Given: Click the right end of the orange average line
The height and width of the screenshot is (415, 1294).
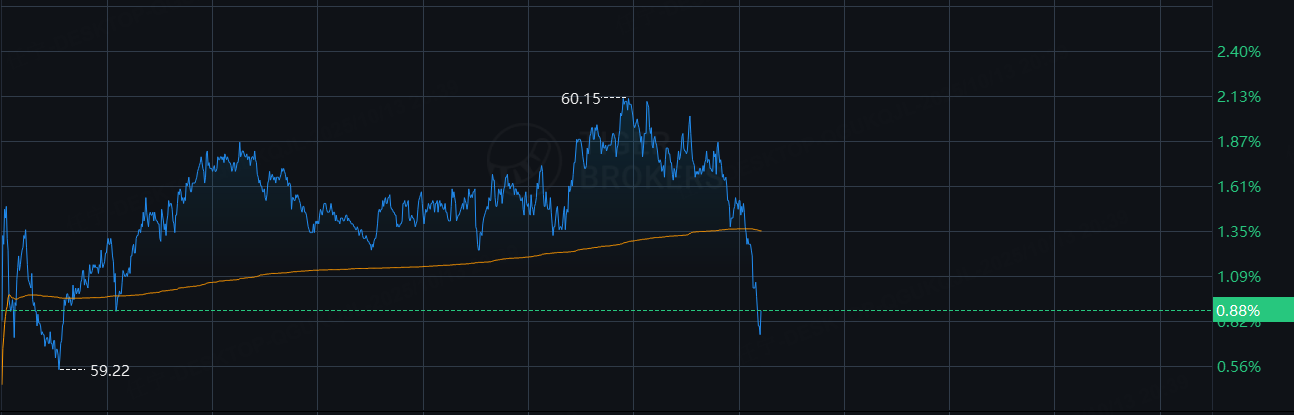Looking at the screenshot, I should coord(761,231).
